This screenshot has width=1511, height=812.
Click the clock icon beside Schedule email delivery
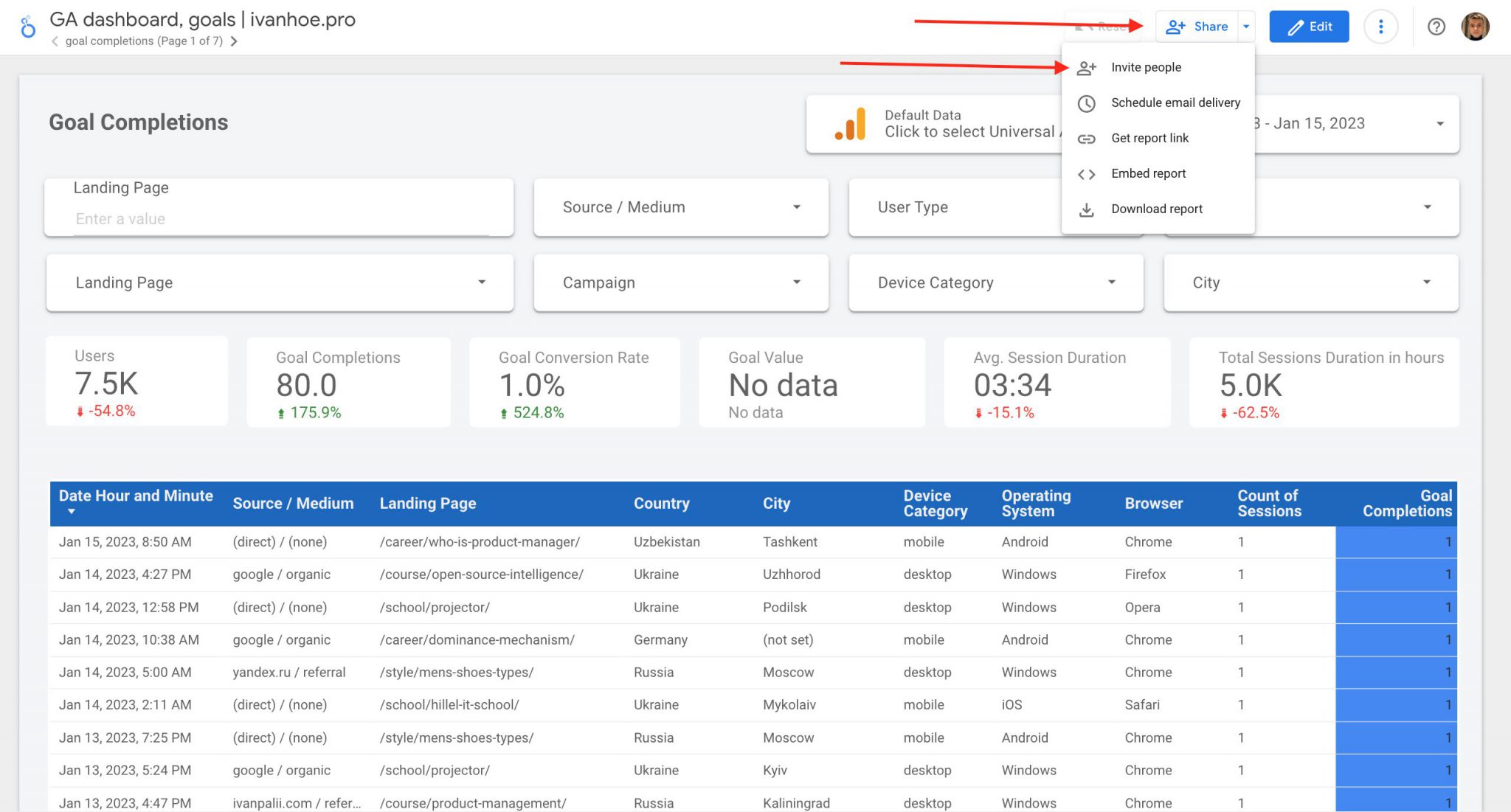click(x=1086, y=103)
